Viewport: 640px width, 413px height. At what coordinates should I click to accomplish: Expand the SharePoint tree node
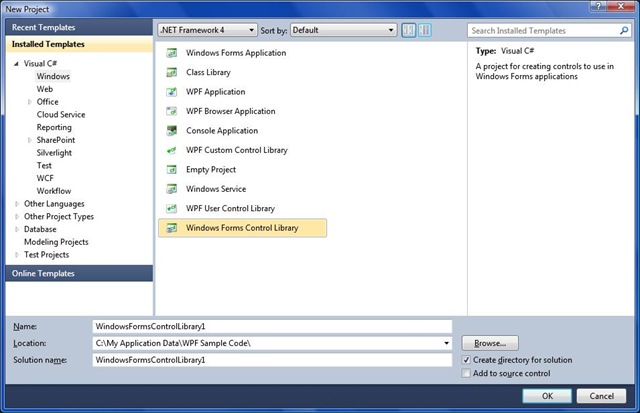29,140
